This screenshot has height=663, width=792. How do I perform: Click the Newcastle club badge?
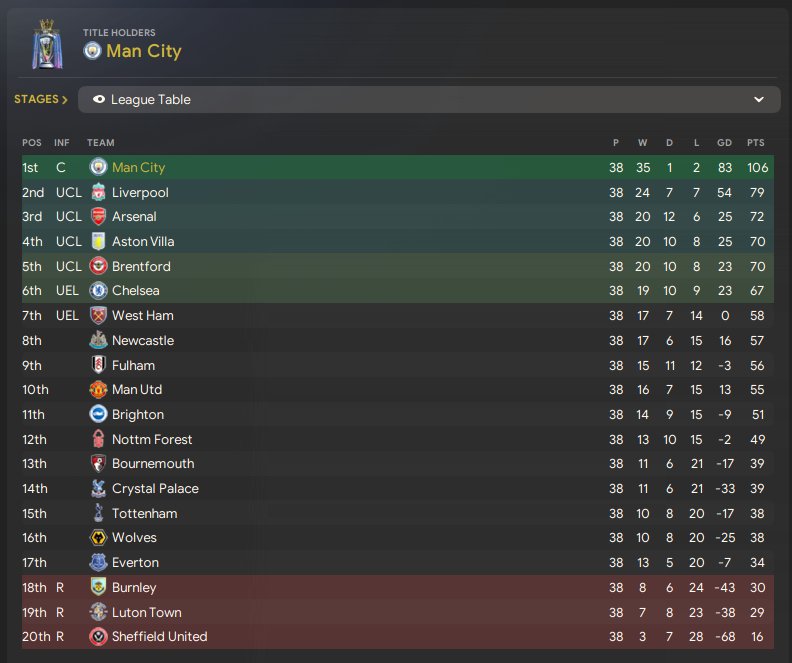(98, 340)
